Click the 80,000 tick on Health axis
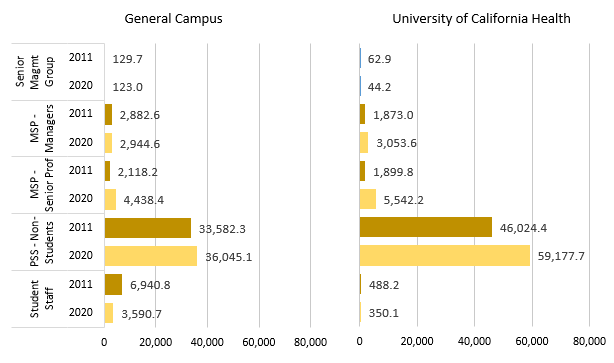The image size is (614, 363). point(589,341)
